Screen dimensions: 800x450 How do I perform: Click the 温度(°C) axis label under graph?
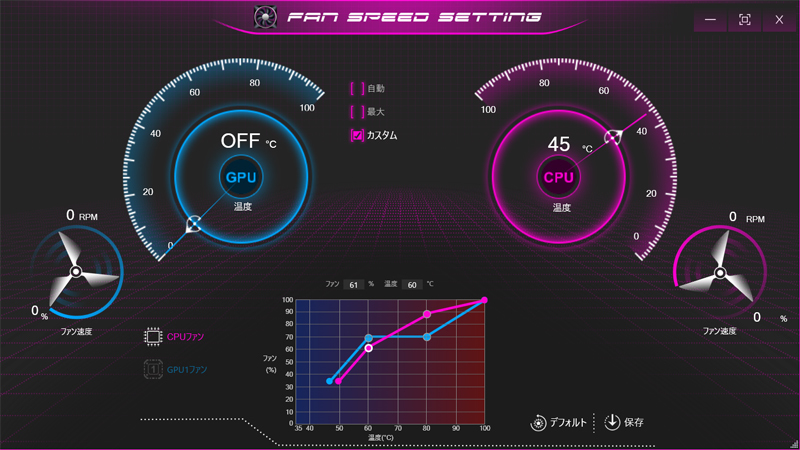pos(381,438)
